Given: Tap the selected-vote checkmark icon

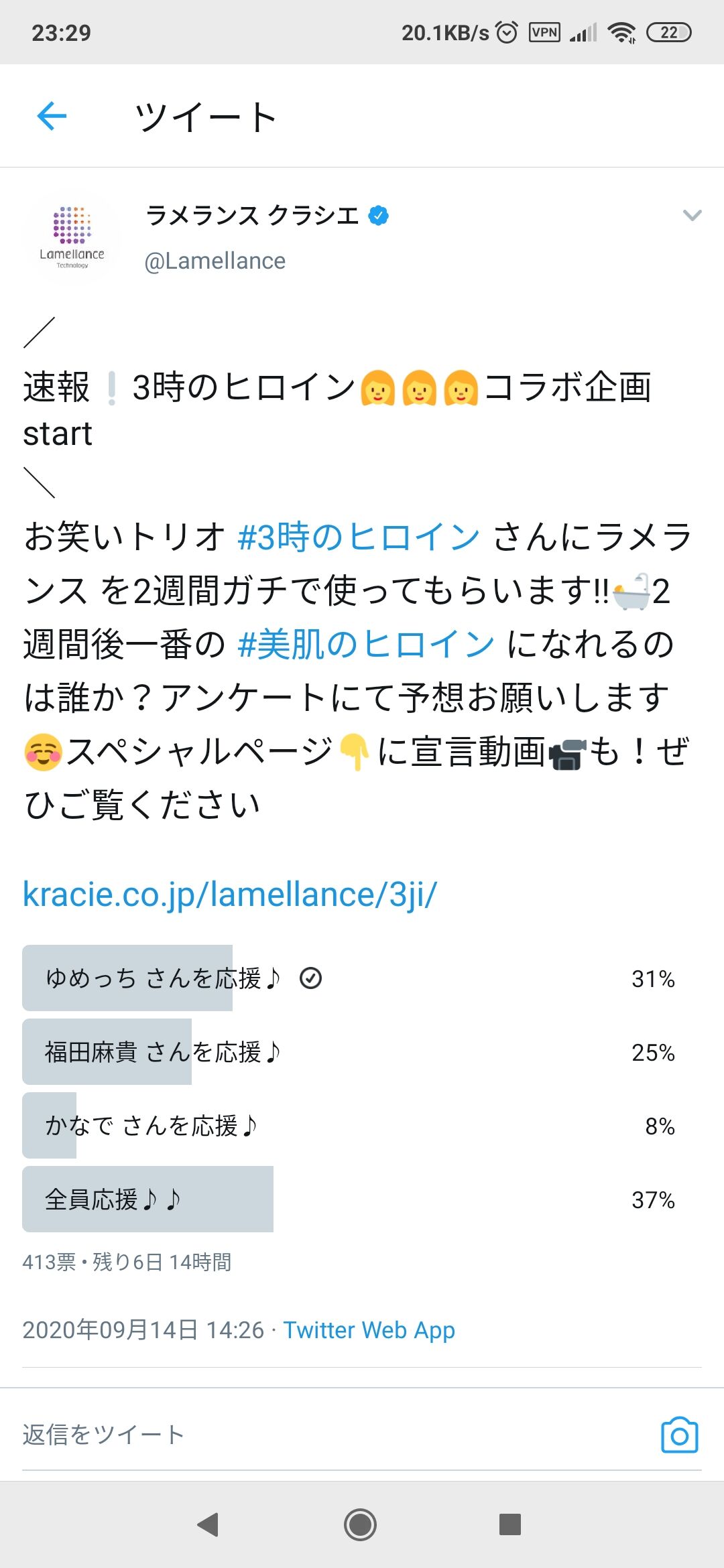Looking at the screenshot, I should coord(310,978).
